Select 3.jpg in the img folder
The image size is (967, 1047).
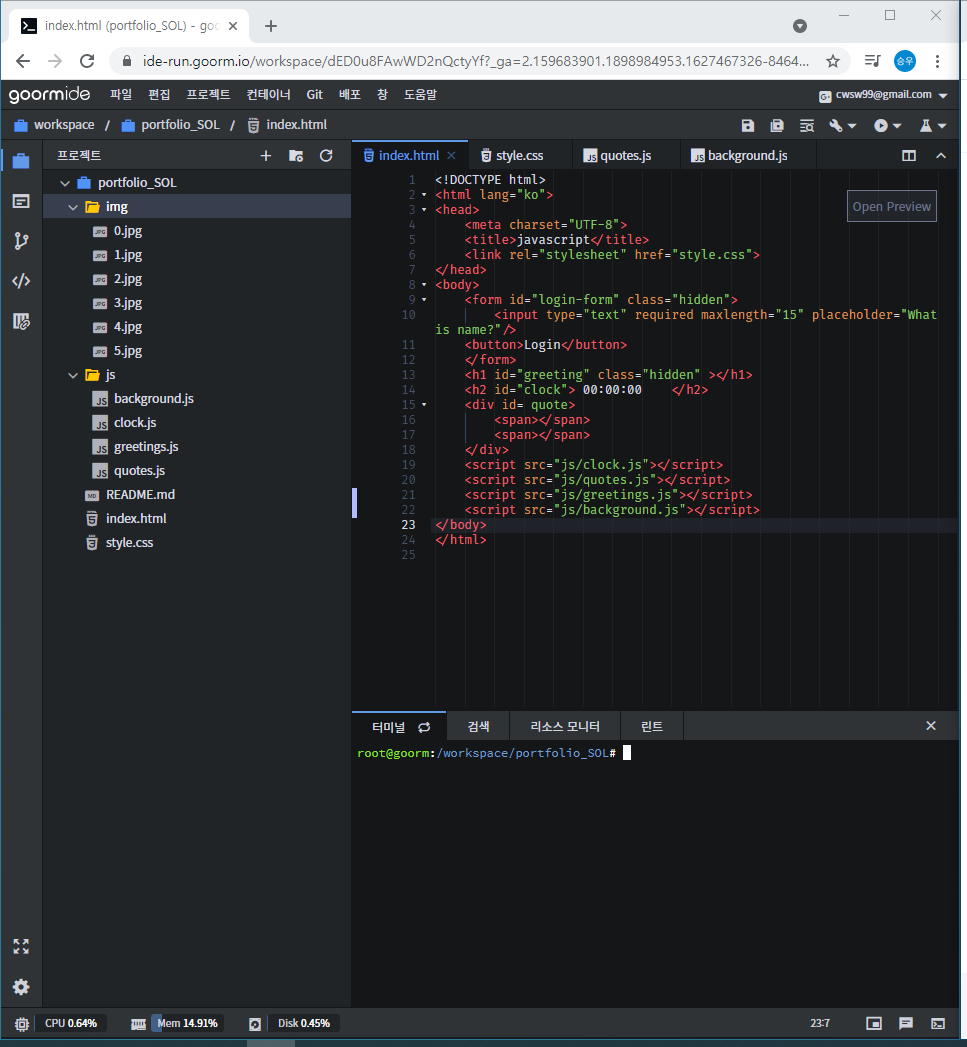pyautogui.click(x=128, y=303)
